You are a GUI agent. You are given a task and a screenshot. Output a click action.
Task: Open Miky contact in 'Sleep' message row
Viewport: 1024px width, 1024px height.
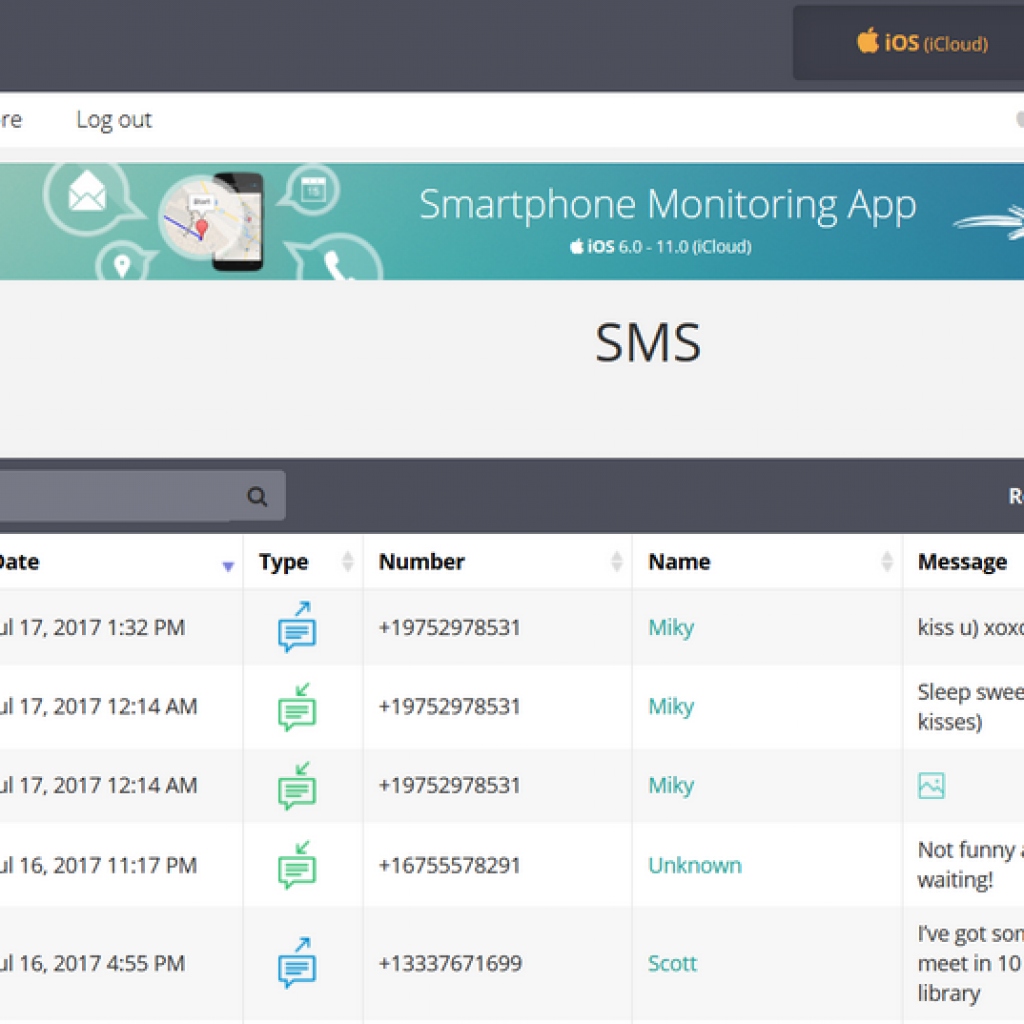[671, 707]
